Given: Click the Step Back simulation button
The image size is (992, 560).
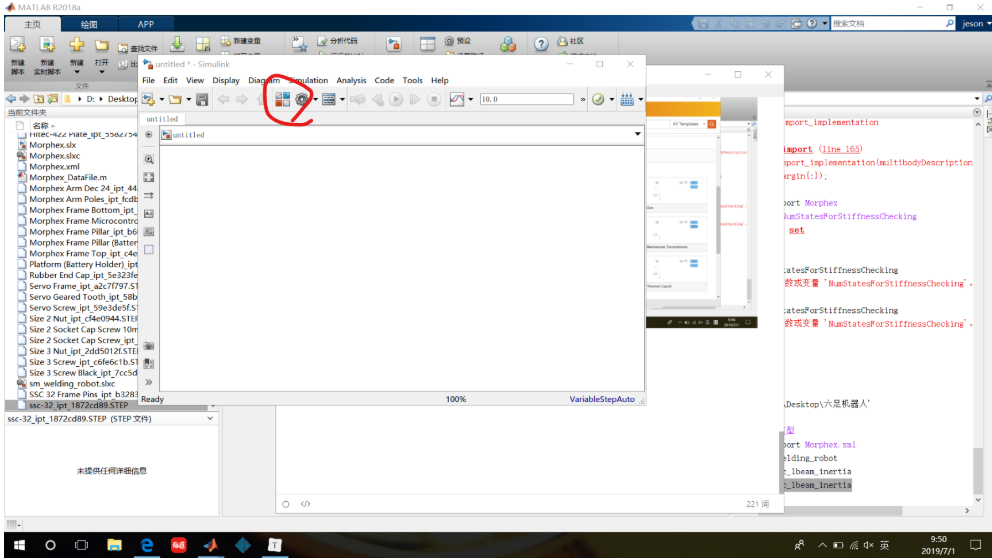Looking at the screenshot, I should click(x=378, y=99).
